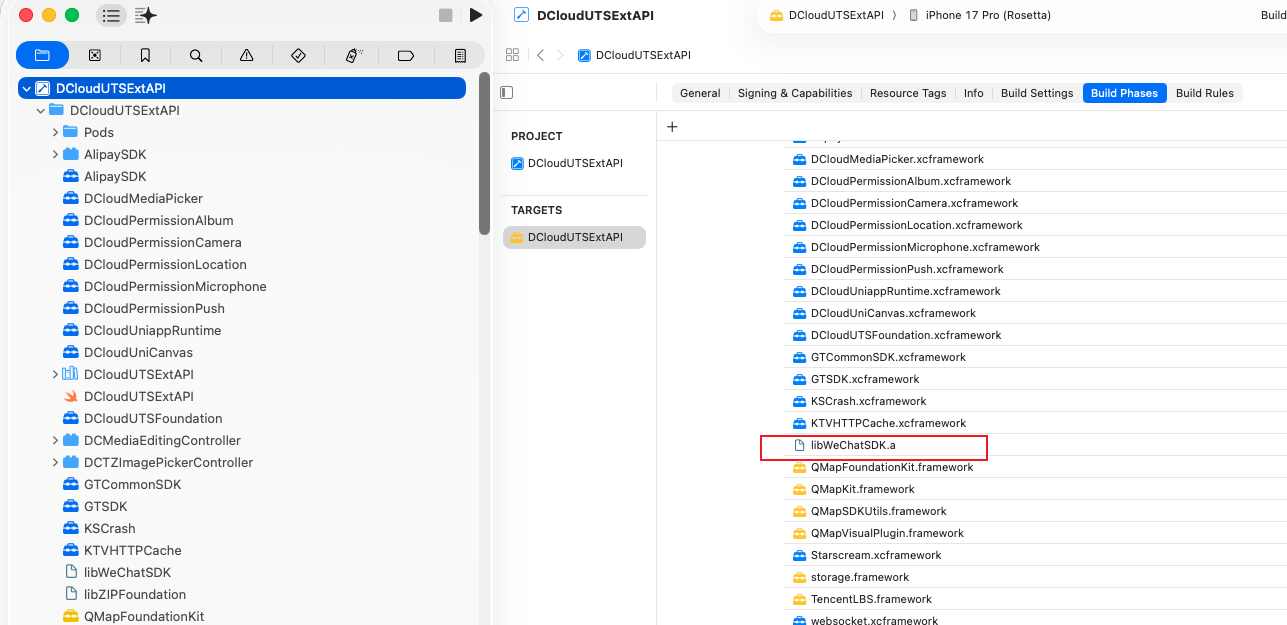This screenshot has width=1287, height=625.
Task: Select the Build Phases tab
Action: [x=1124, y=93]
